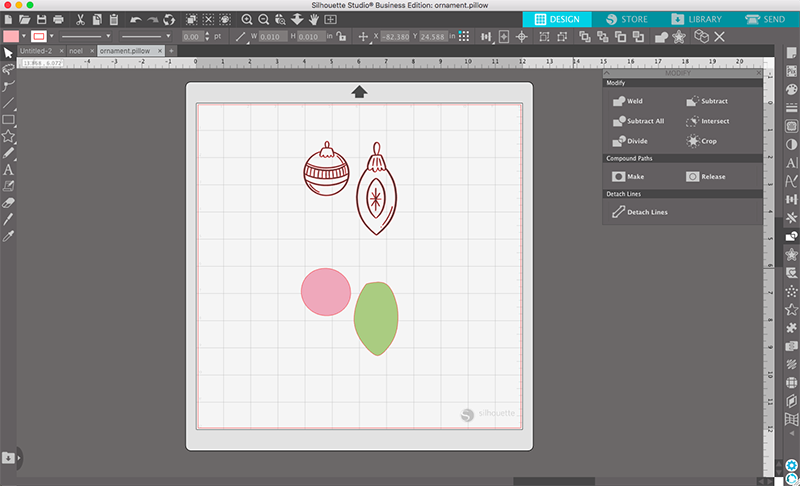Click the Delete X icon in top toolbar

[719, 37]
